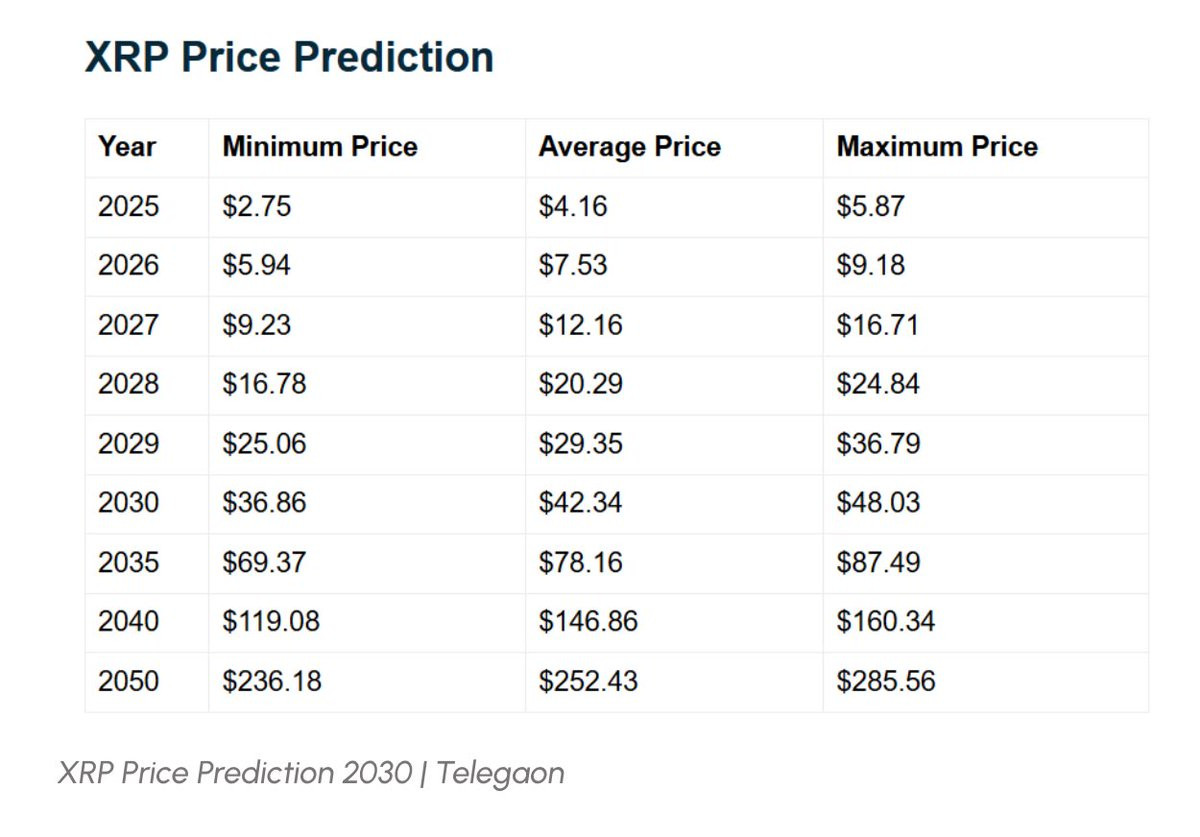Image resolution: width=1200 pixels, height=837 pixels.
Task: Select the 2030 maximum price $48.03
Action: tap(878, 502)
